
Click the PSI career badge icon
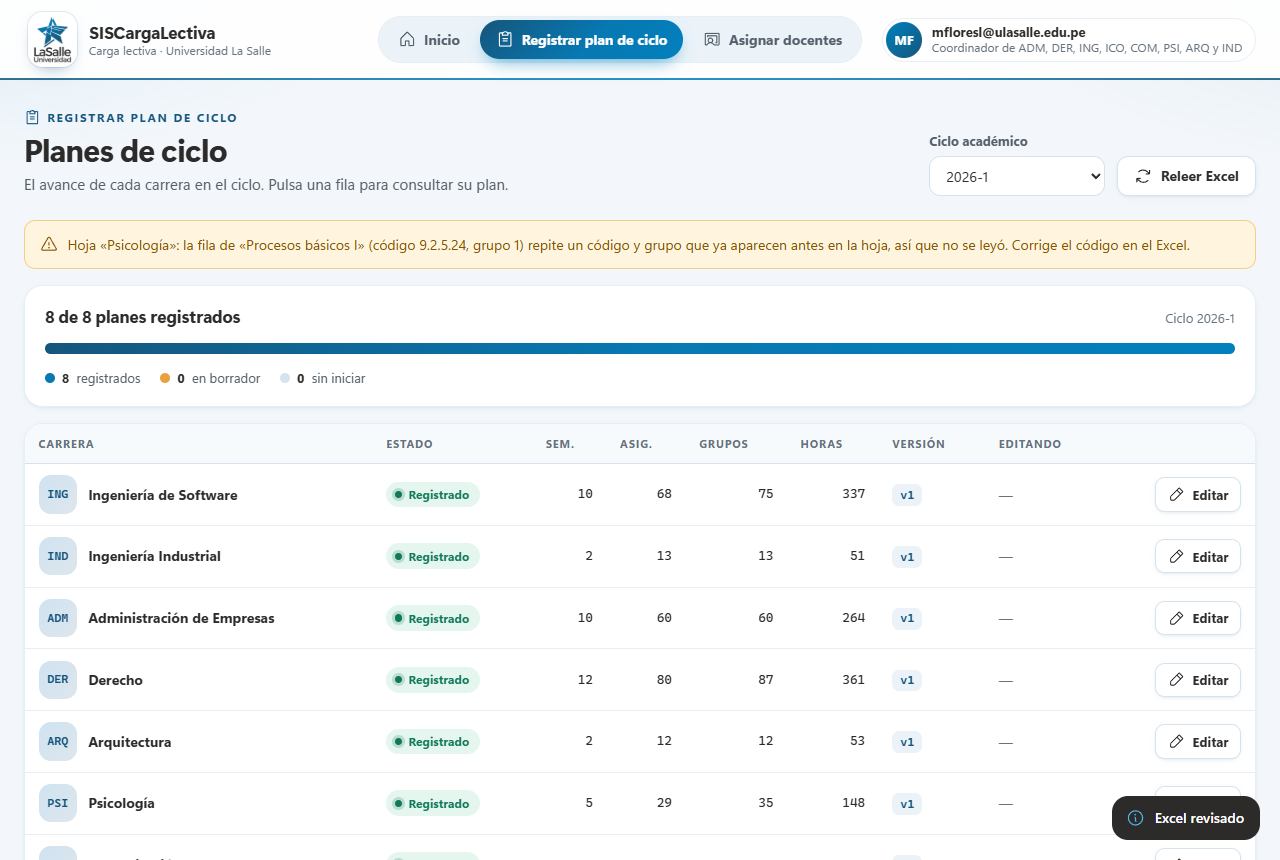tap(58, 803)
